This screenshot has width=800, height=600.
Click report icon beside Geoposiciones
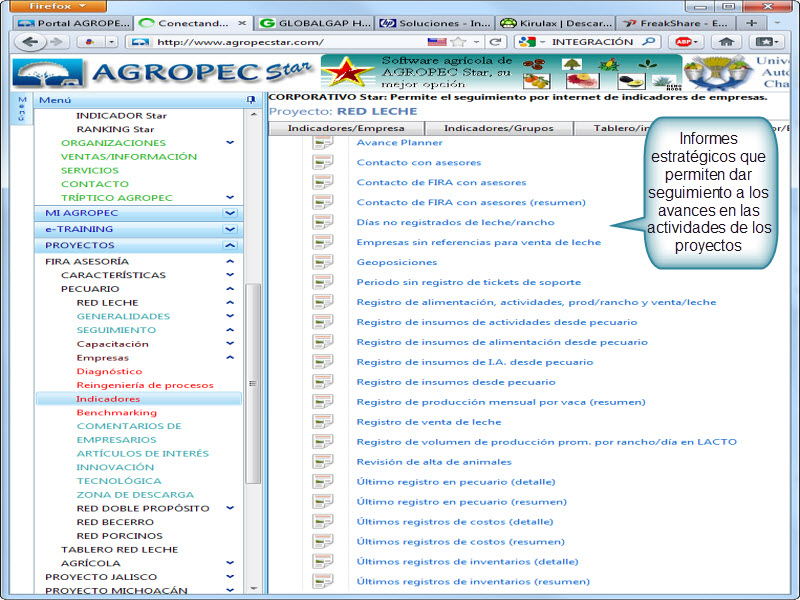tap(322, 262)
